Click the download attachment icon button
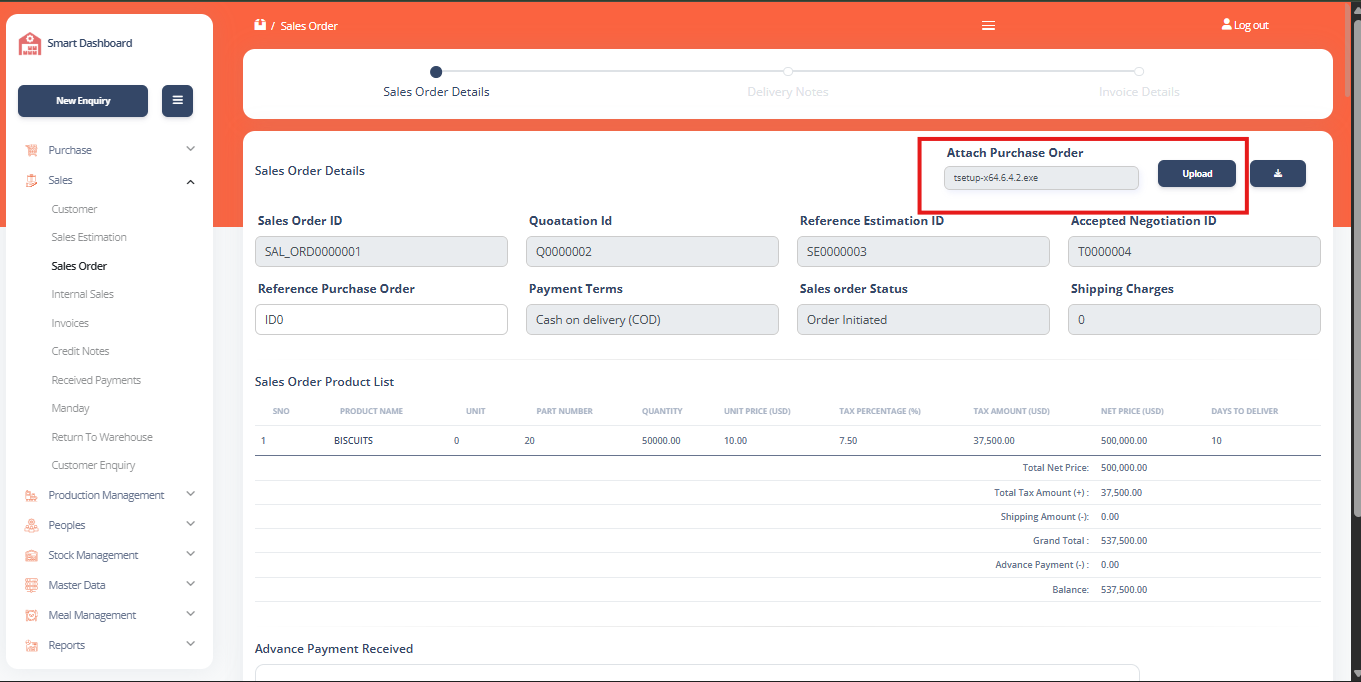The height and width of the screenshot is (682, 1361). coord(1278,173)
